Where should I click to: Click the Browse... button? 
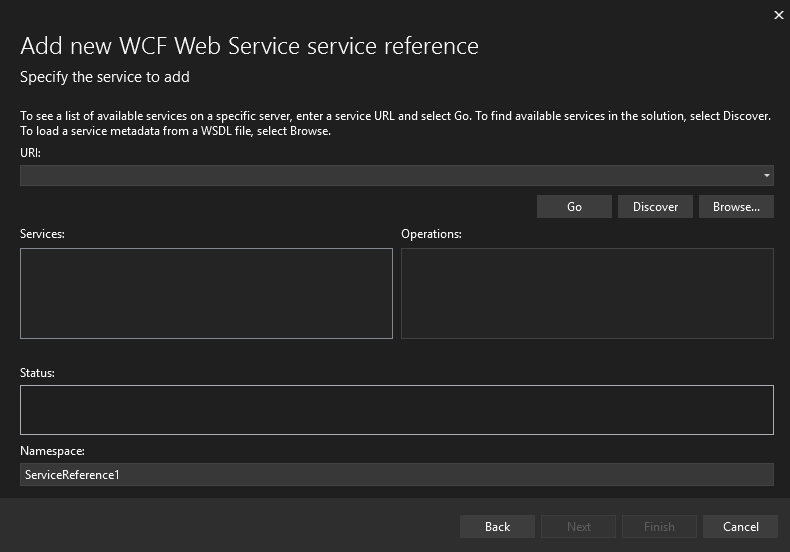[x=736, y=206]
